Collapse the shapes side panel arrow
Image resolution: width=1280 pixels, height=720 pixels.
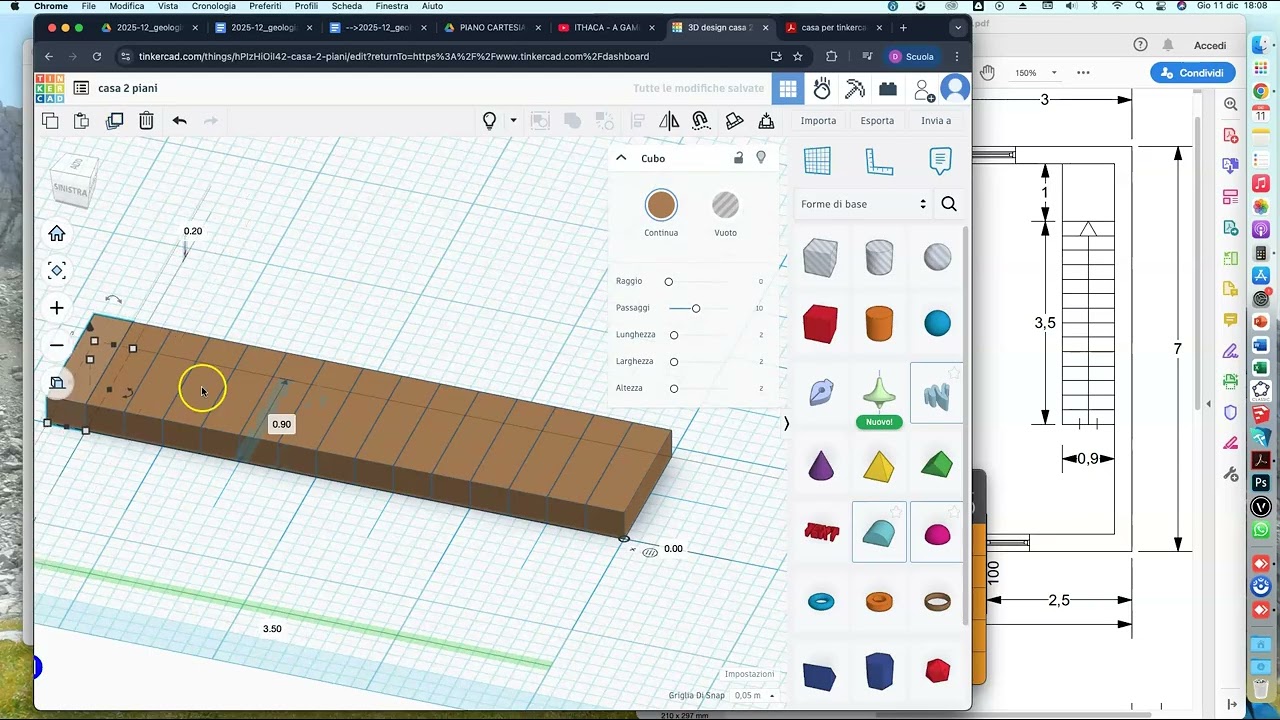point(786,424)
